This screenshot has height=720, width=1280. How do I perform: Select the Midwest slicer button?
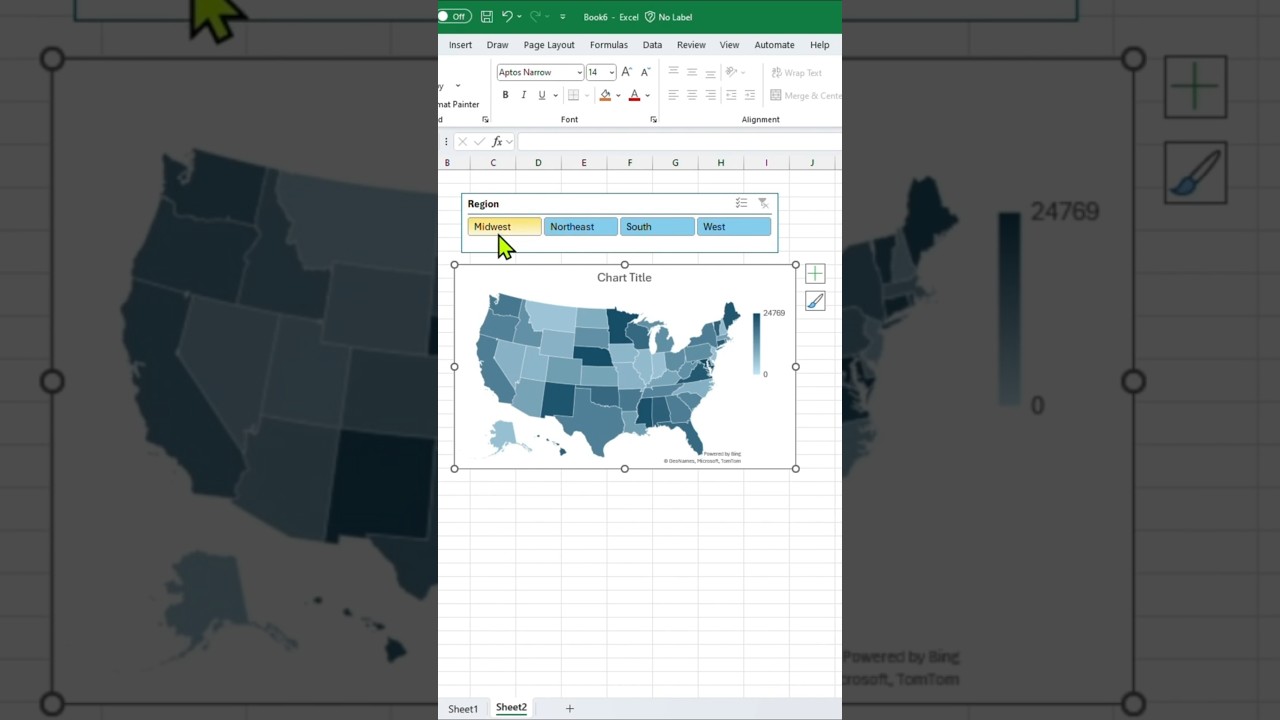pos(504,227)
